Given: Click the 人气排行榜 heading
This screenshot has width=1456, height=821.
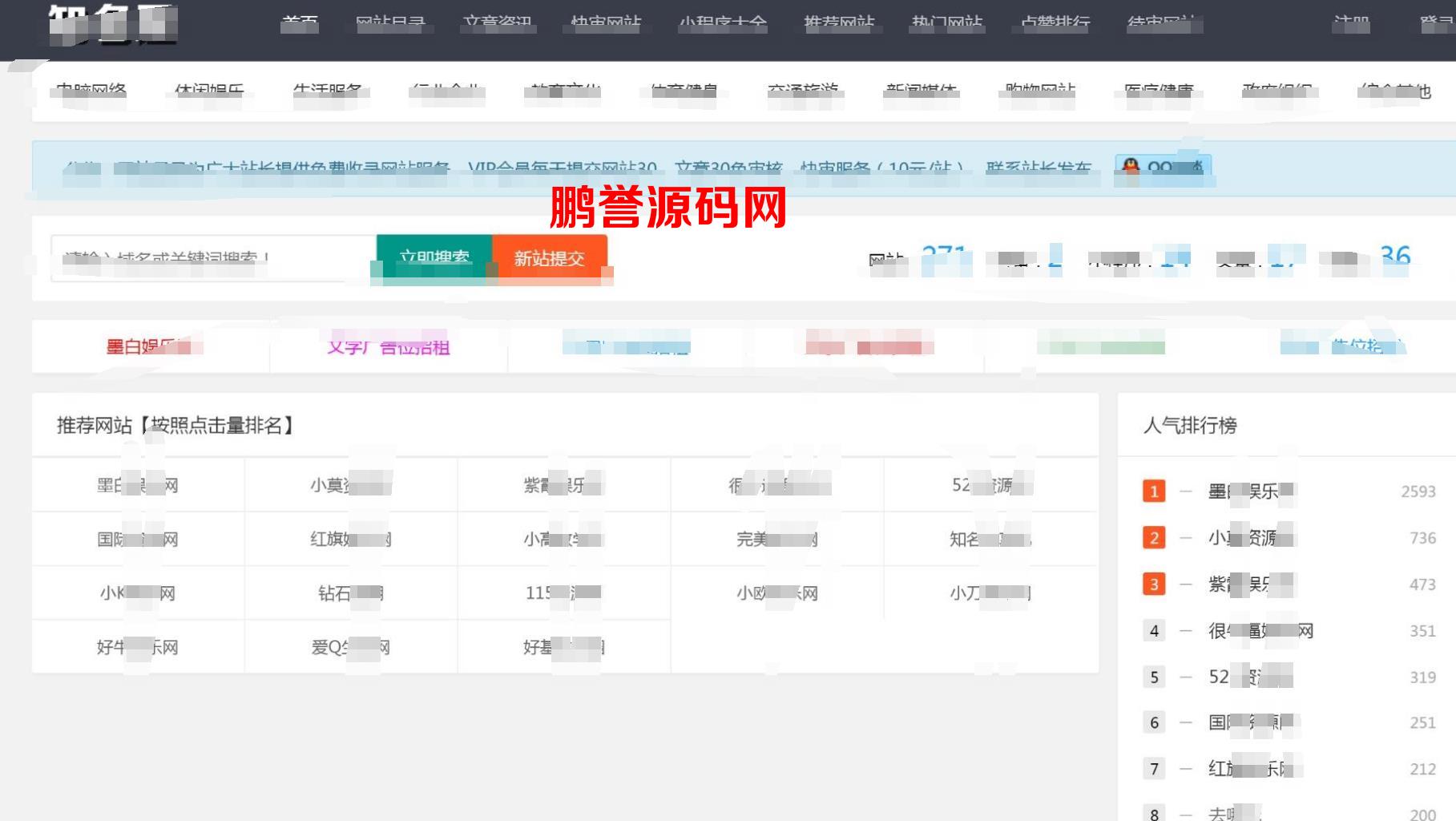Looking at the screenshot, I should (x=1190, y=426).
